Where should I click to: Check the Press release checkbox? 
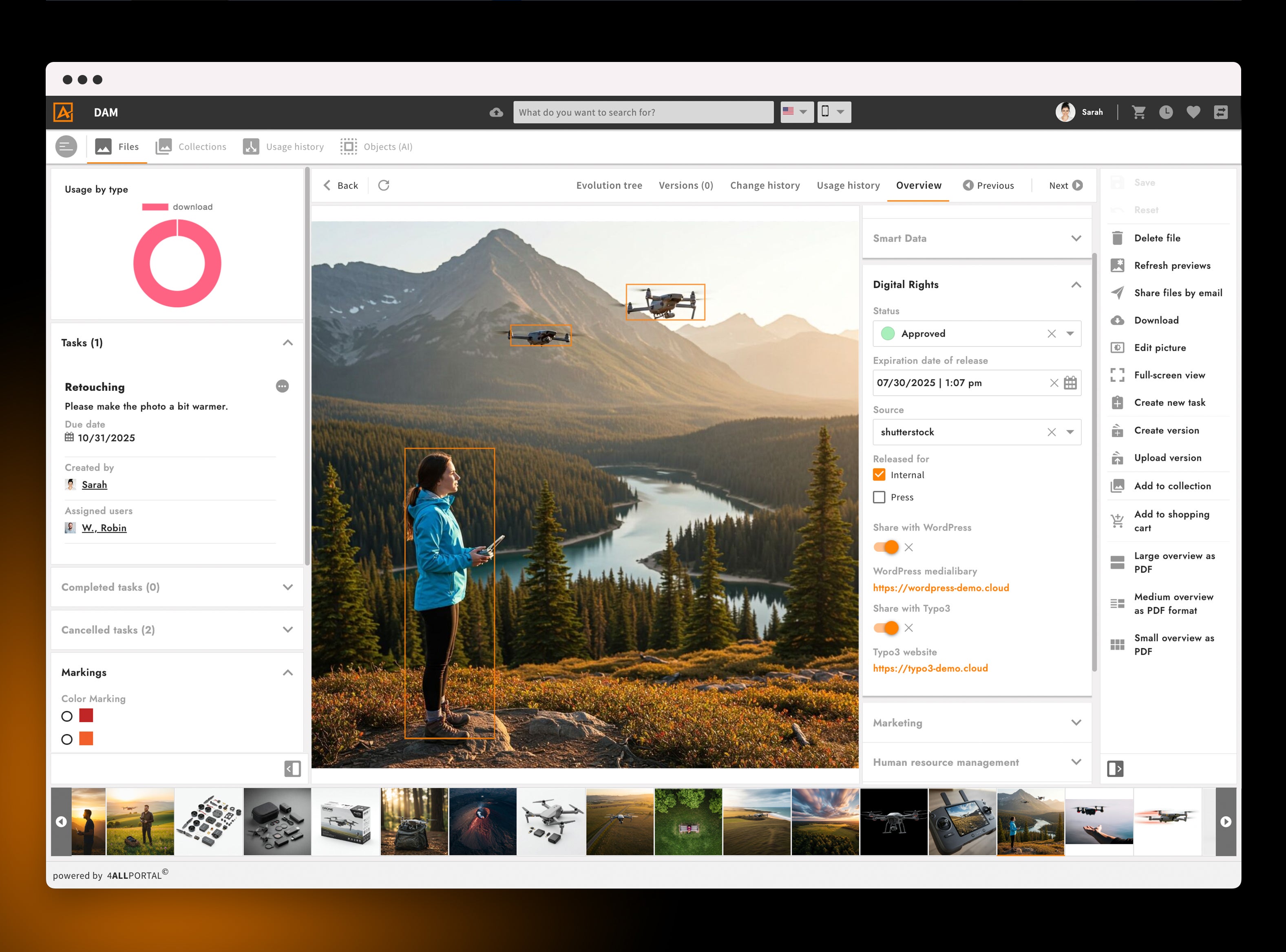pyautogui.click(x=879, y=497)
